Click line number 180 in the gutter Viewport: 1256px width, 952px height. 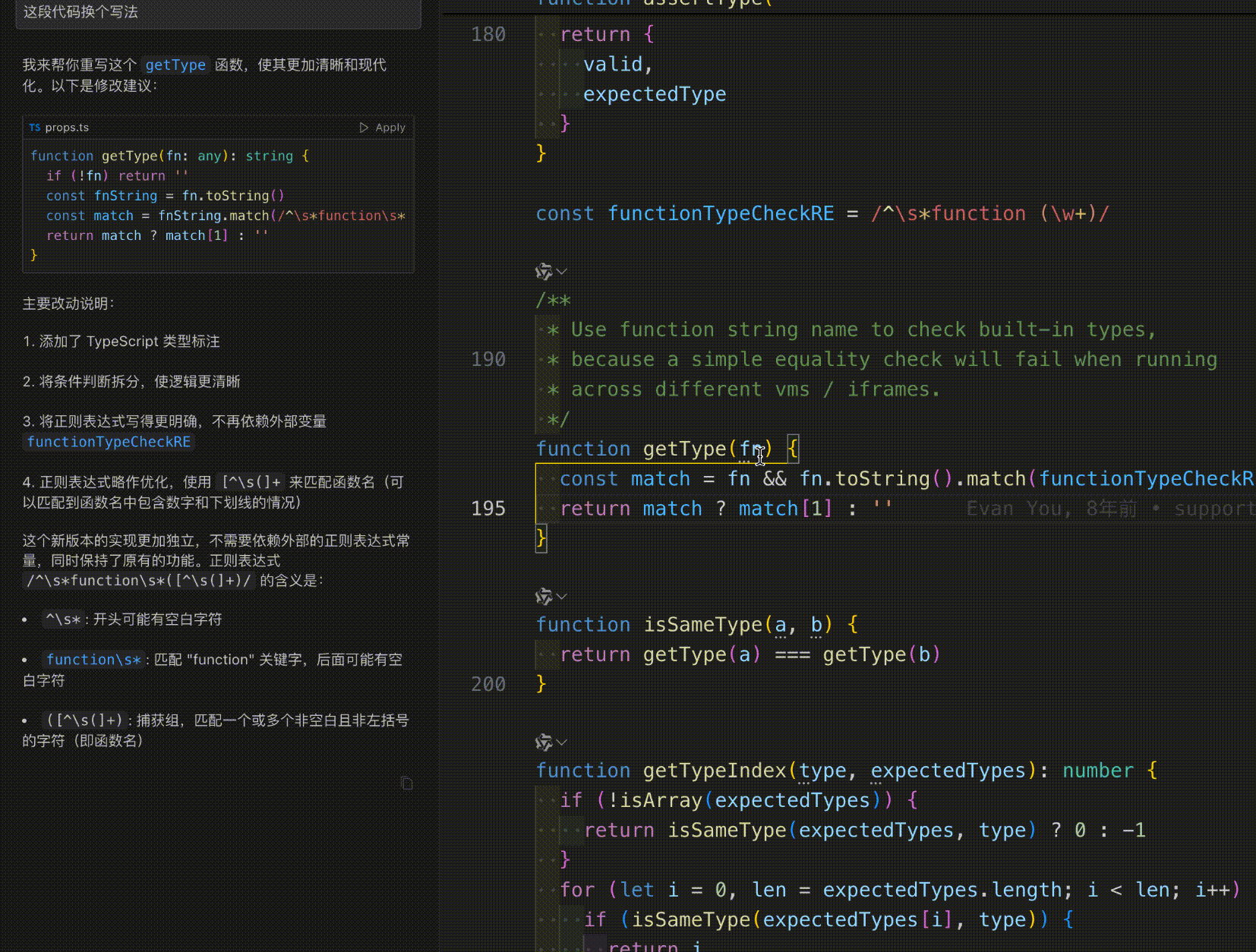488,34
